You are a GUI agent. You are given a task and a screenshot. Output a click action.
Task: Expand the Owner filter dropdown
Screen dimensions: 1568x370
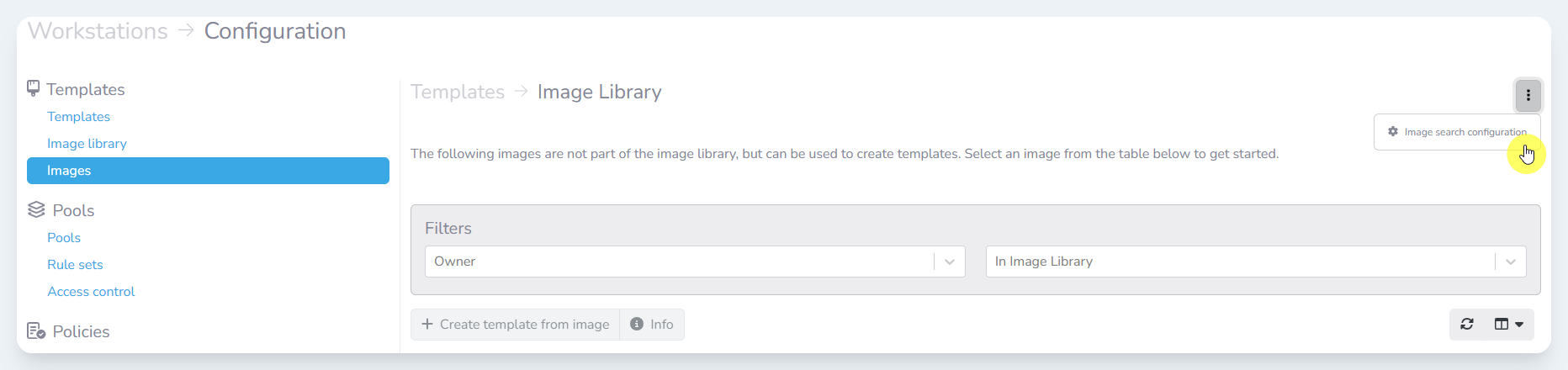(950, 262)
